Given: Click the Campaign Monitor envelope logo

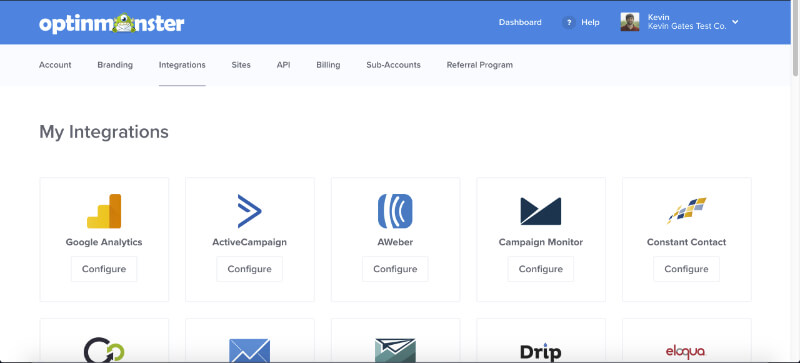Looking at the screenshot, I should [541, 211].
